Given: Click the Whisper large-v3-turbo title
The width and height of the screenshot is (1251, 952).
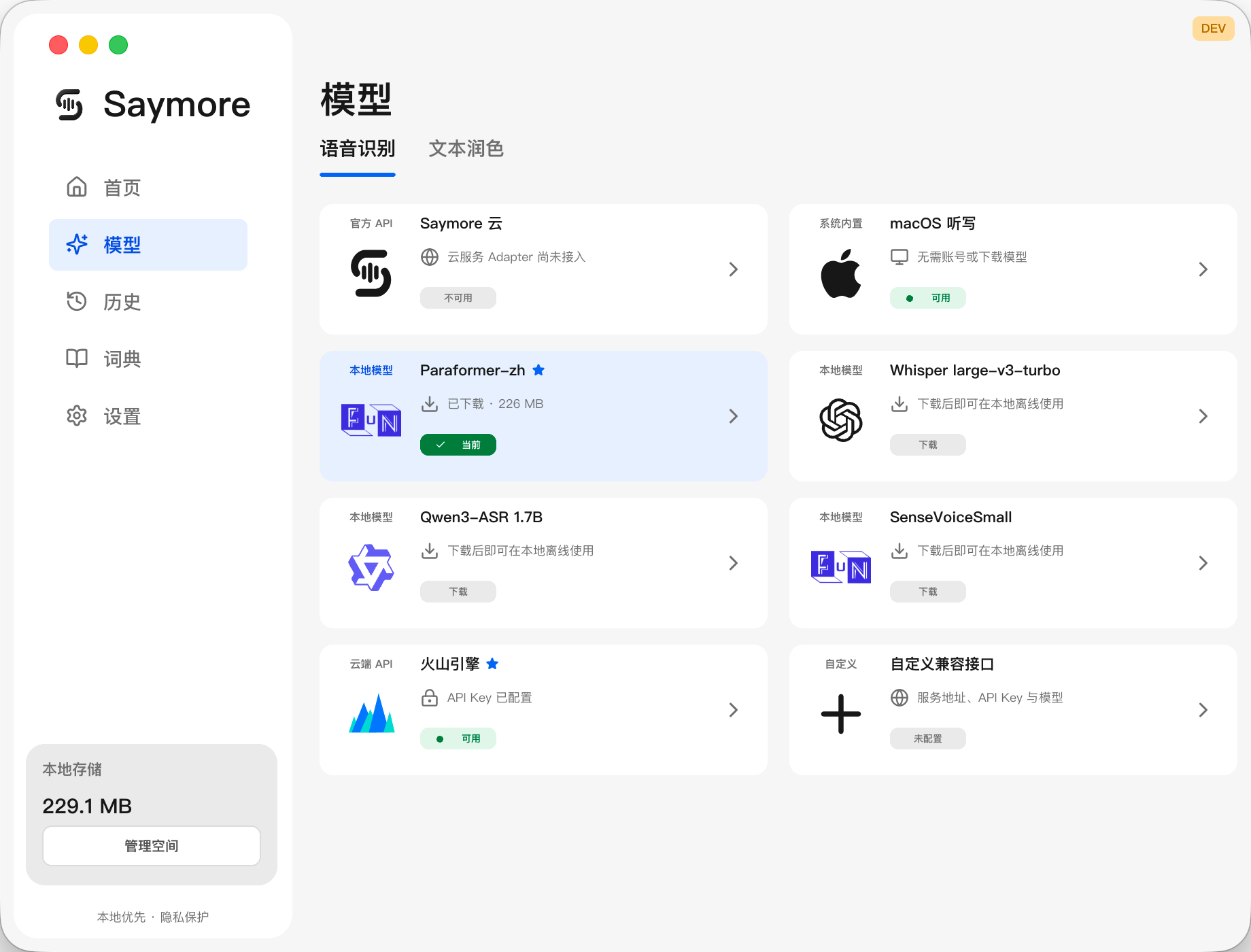Looking at the screenshot, I should pos(975,371).
